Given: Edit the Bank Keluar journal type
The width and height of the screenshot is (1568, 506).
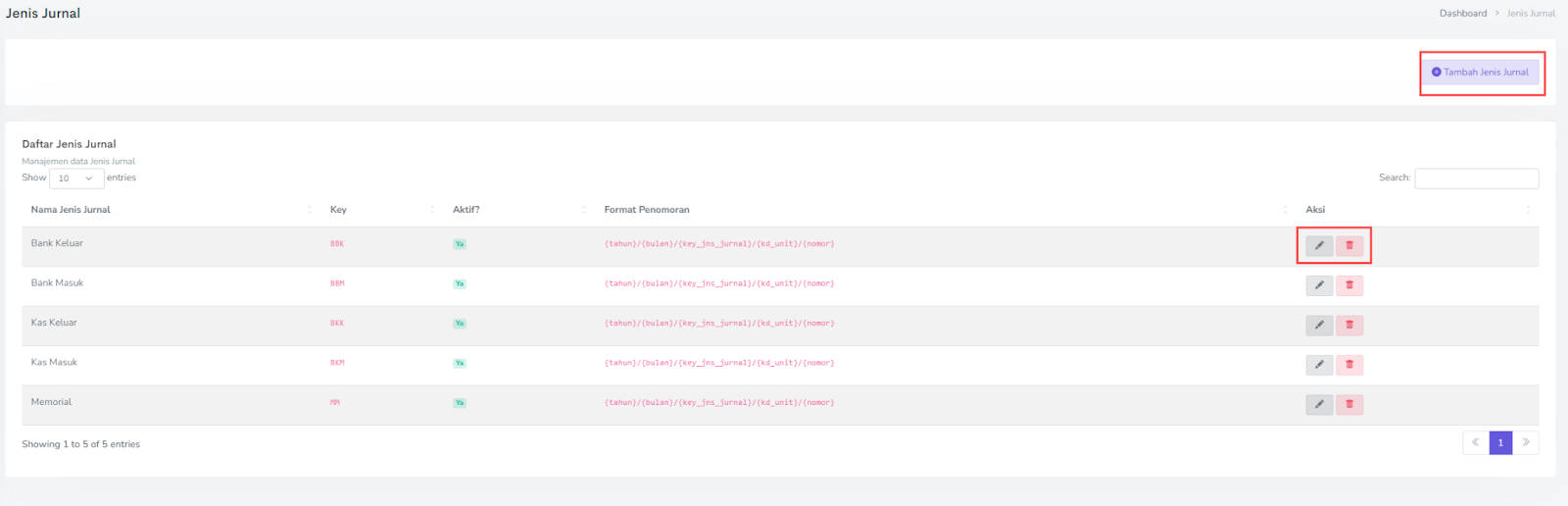Looking at the screenshot, I should pyautogui.click(x=1319, y=245).
